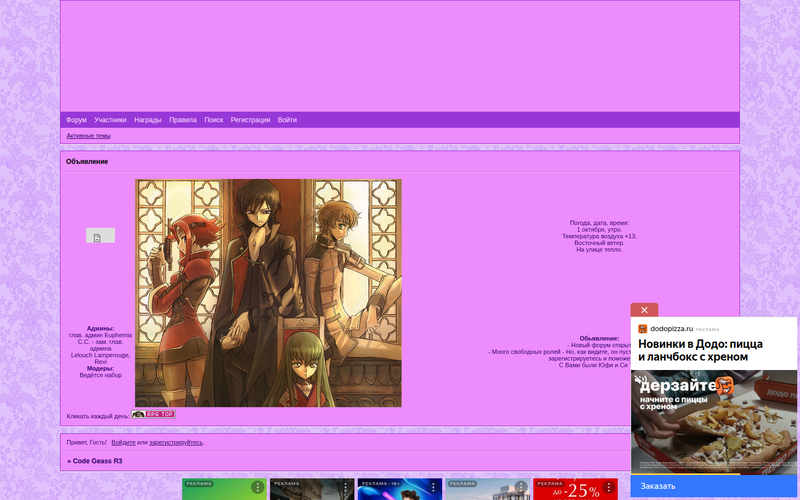Open the Награды section
This screenshot has width=800, height=500.
pos(148,120)
